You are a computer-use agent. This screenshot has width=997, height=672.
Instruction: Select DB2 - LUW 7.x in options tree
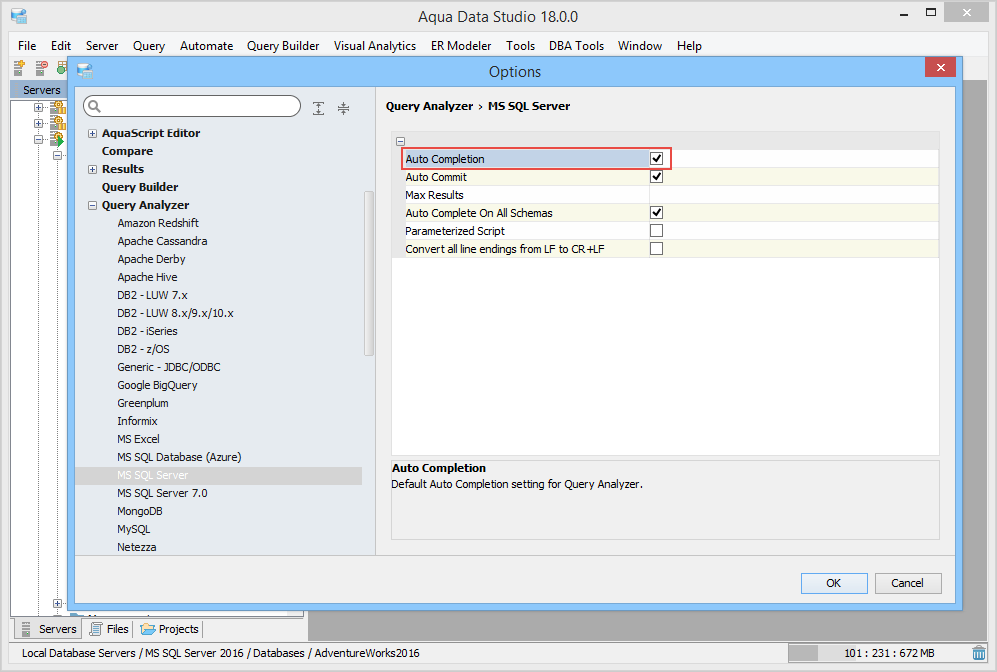coord(152,295)
